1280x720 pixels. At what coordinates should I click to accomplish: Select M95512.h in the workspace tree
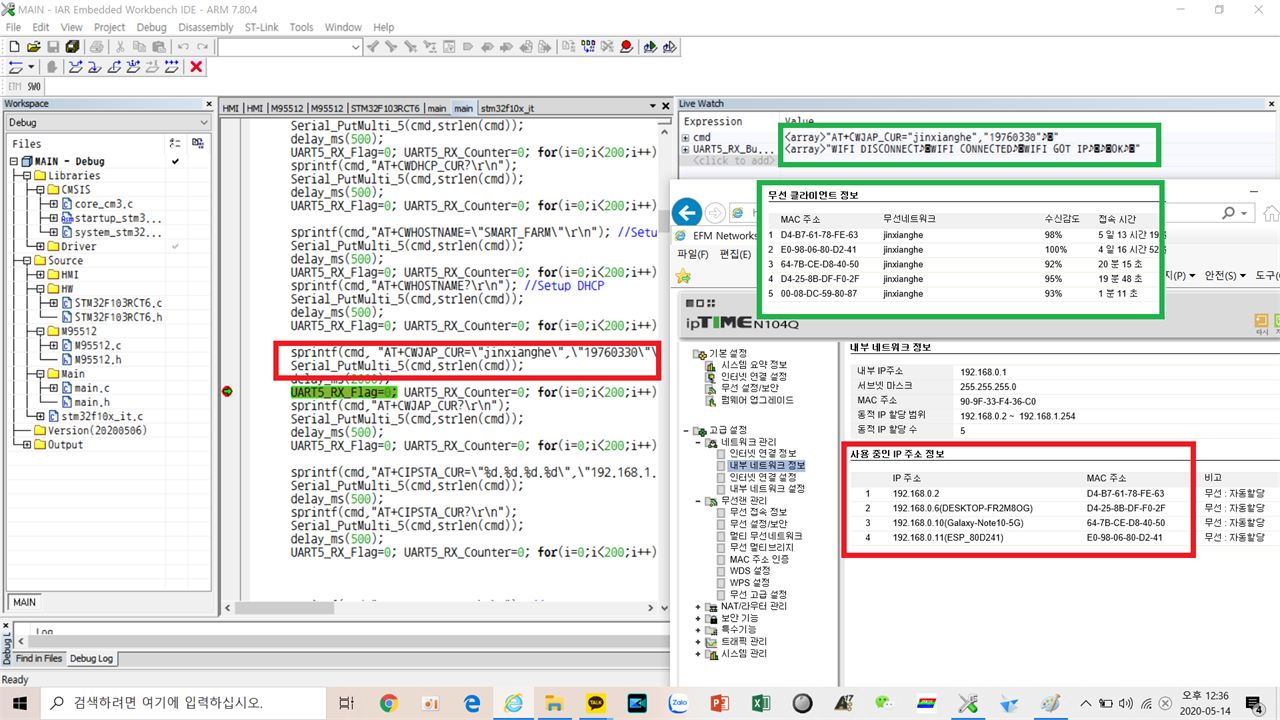(98, 360)
